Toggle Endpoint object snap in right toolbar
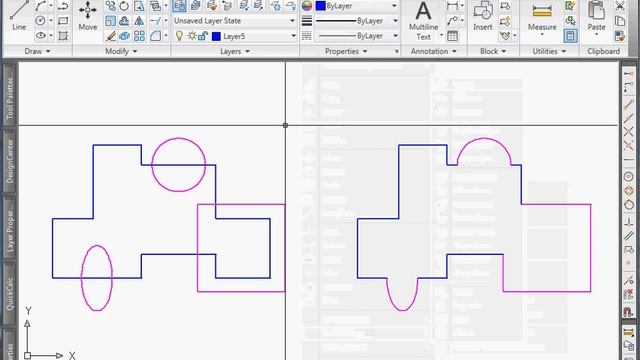Image resolution: width=640 pixels, height=360 pixels. tap(629, 105)
